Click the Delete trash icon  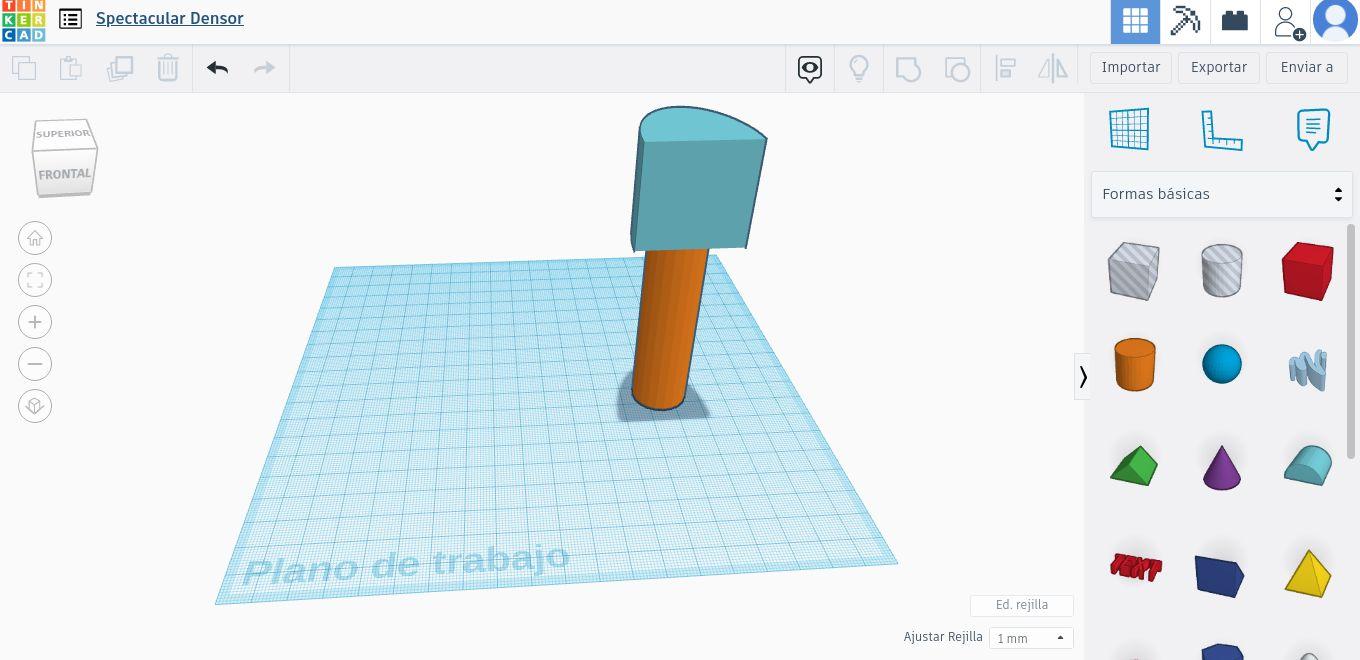(168, 68)
